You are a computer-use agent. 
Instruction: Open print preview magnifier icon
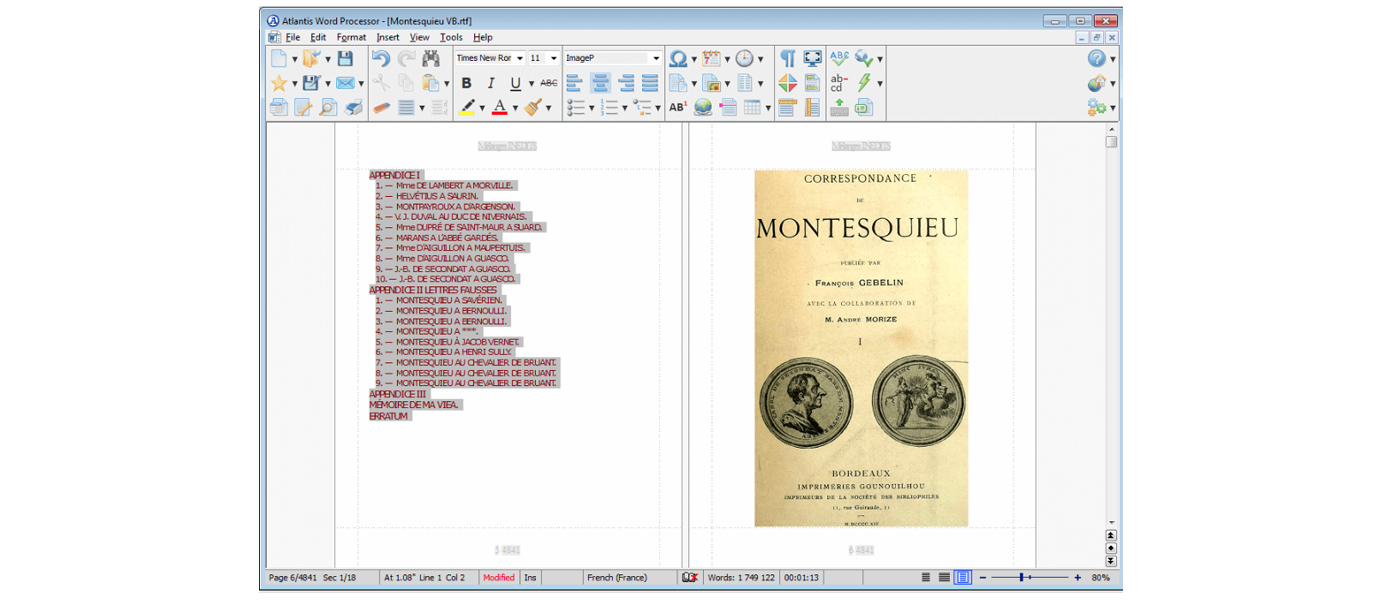click(328, 107)
